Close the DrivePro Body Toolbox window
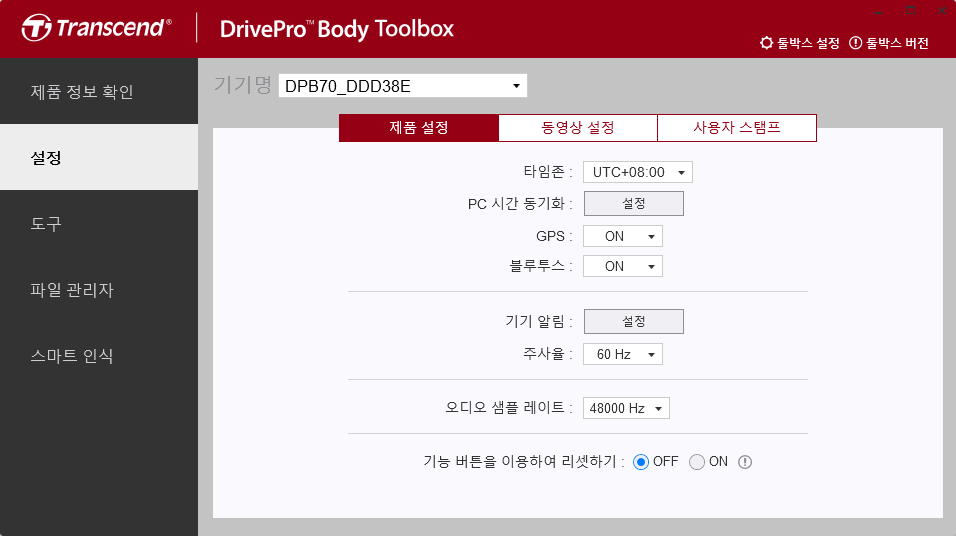The image size is (956, 536). (x=942, y=11)
